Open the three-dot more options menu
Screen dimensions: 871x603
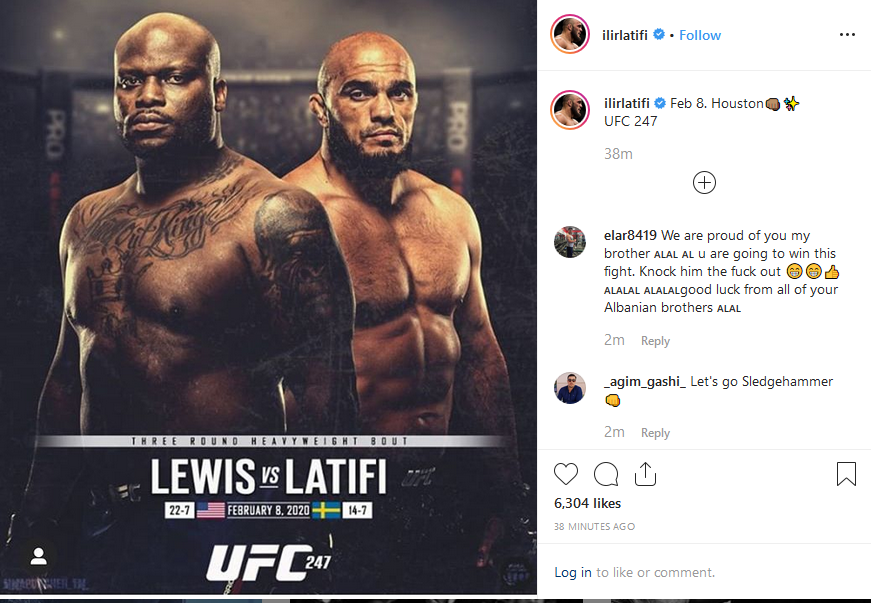pos(847,34)
